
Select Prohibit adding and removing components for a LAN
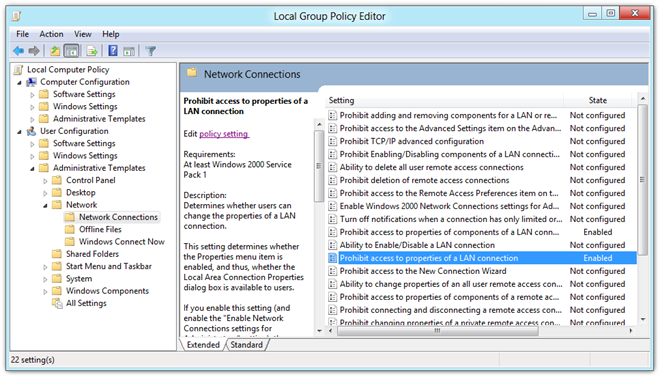tap(482, 115)
